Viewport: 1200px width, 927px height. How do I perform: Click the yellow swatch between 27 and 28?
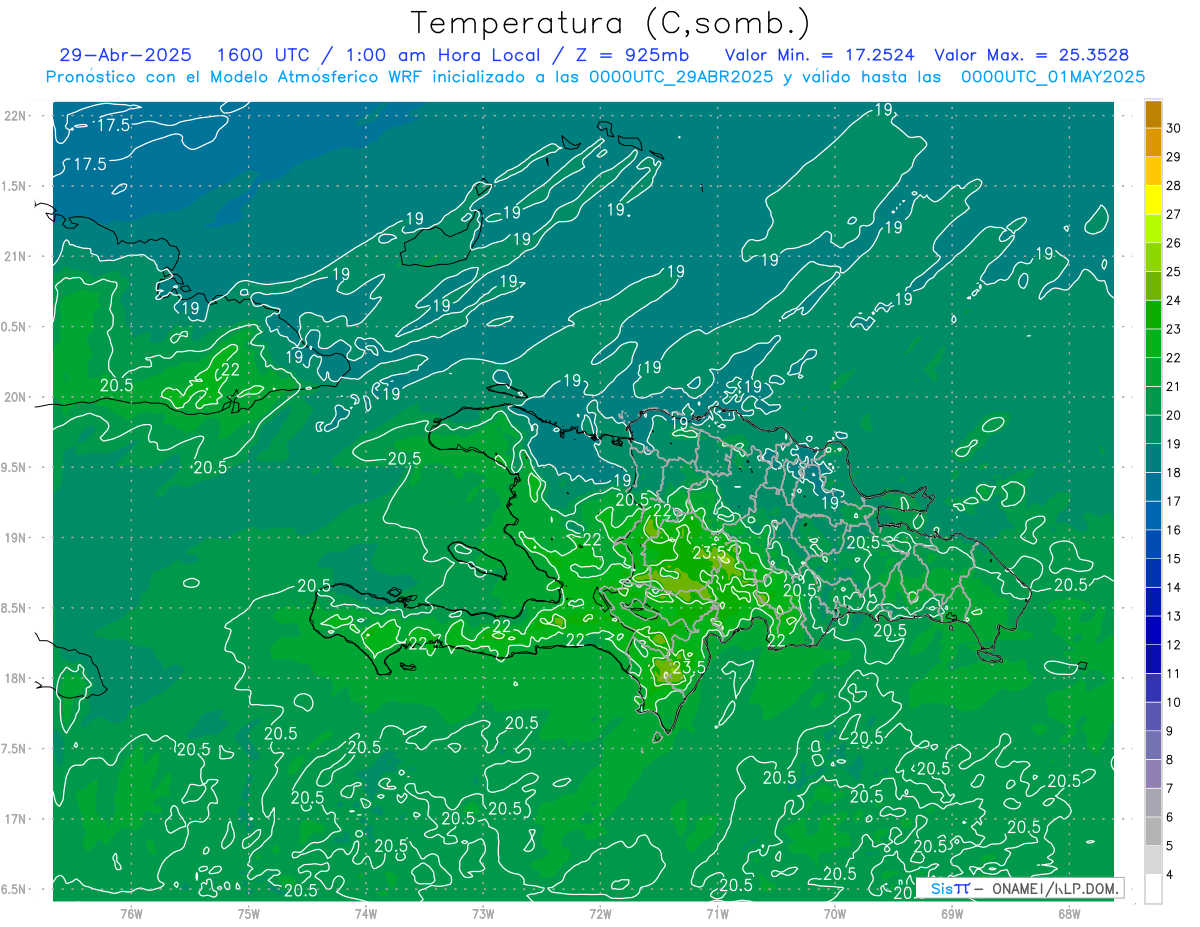(x=1153, y=200)
